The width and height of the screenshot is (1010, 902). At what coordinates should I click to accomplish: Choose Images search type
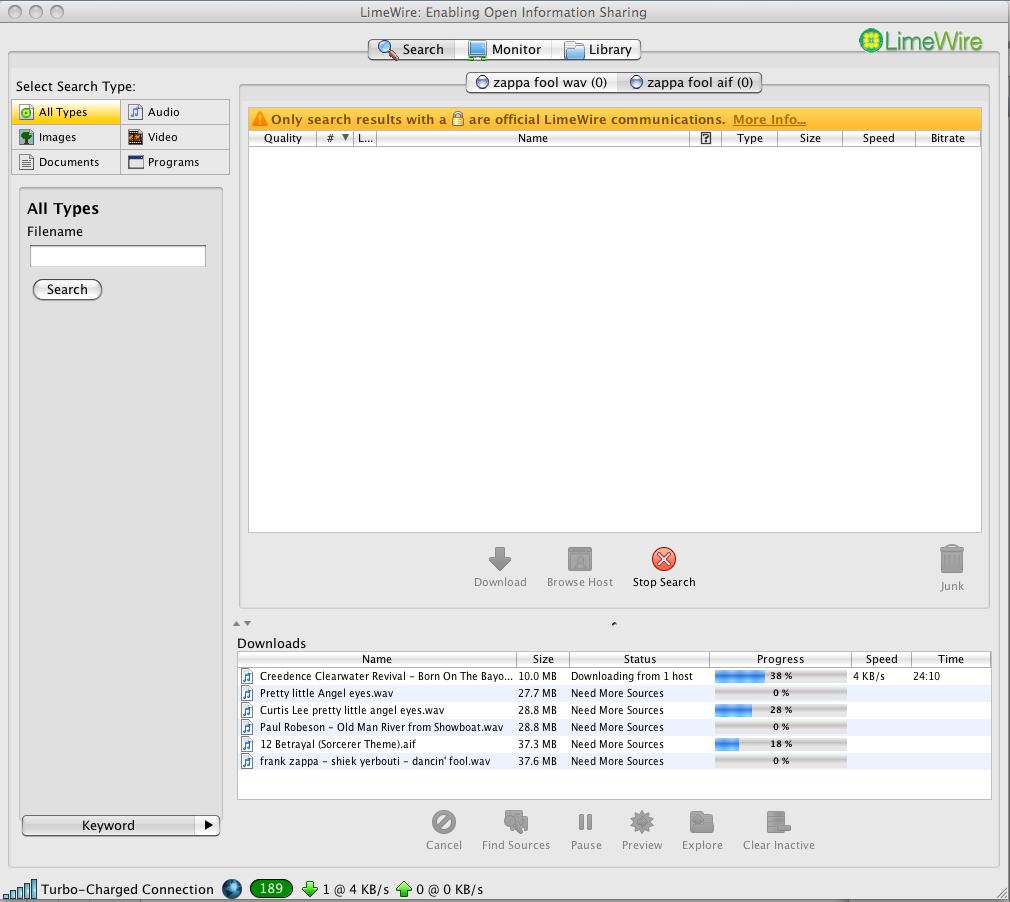(x=66, y=137)
